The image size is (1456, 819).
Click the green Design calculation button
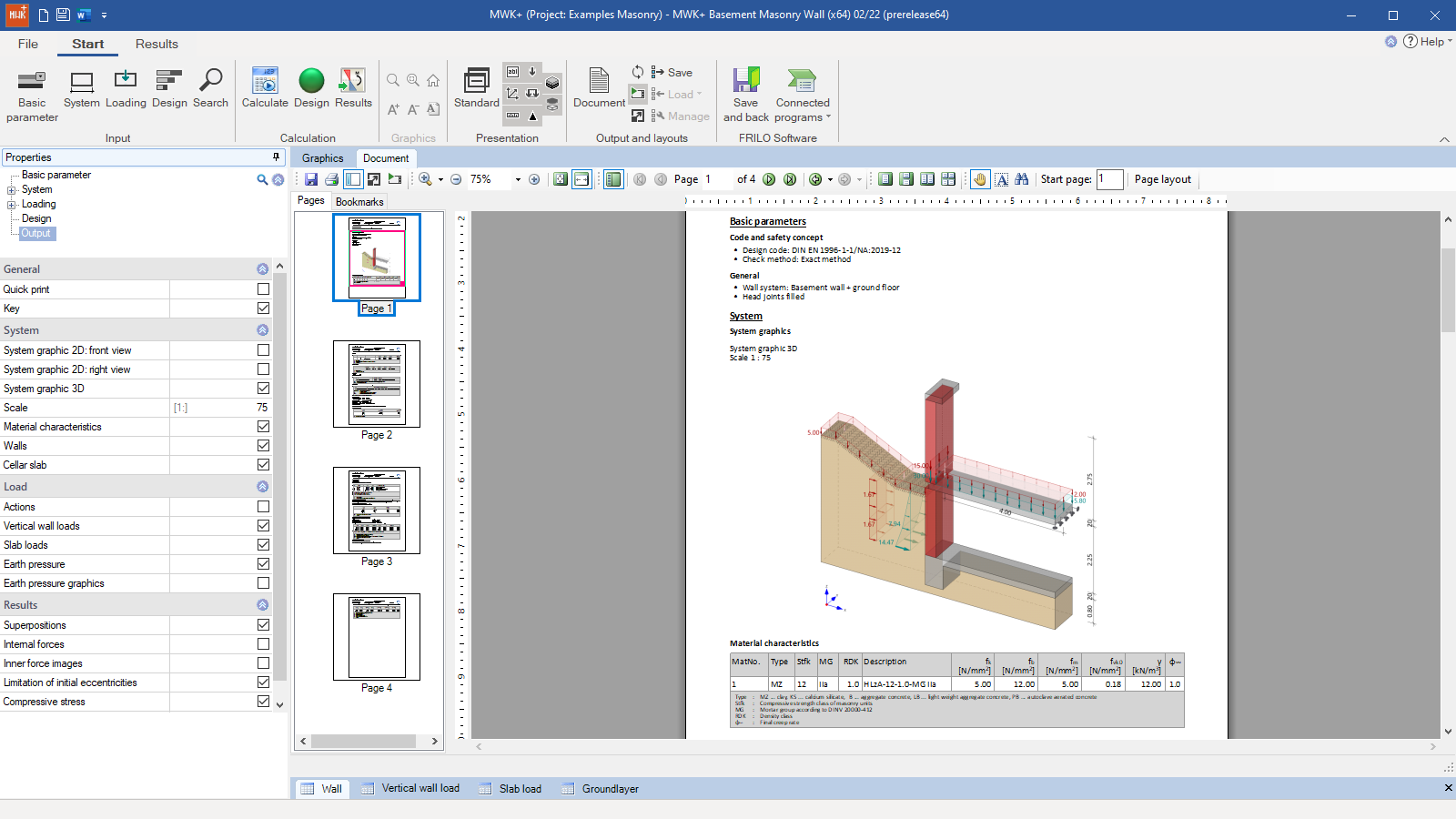311,89
